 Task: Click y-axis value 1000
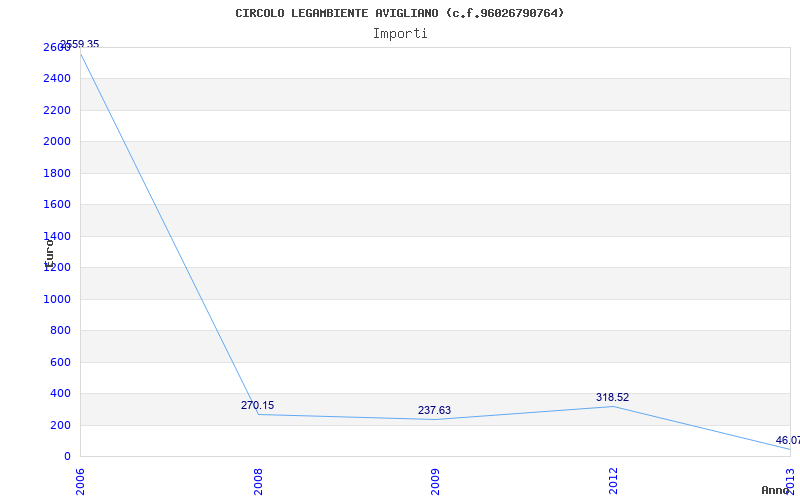click(x=57, y=299)
